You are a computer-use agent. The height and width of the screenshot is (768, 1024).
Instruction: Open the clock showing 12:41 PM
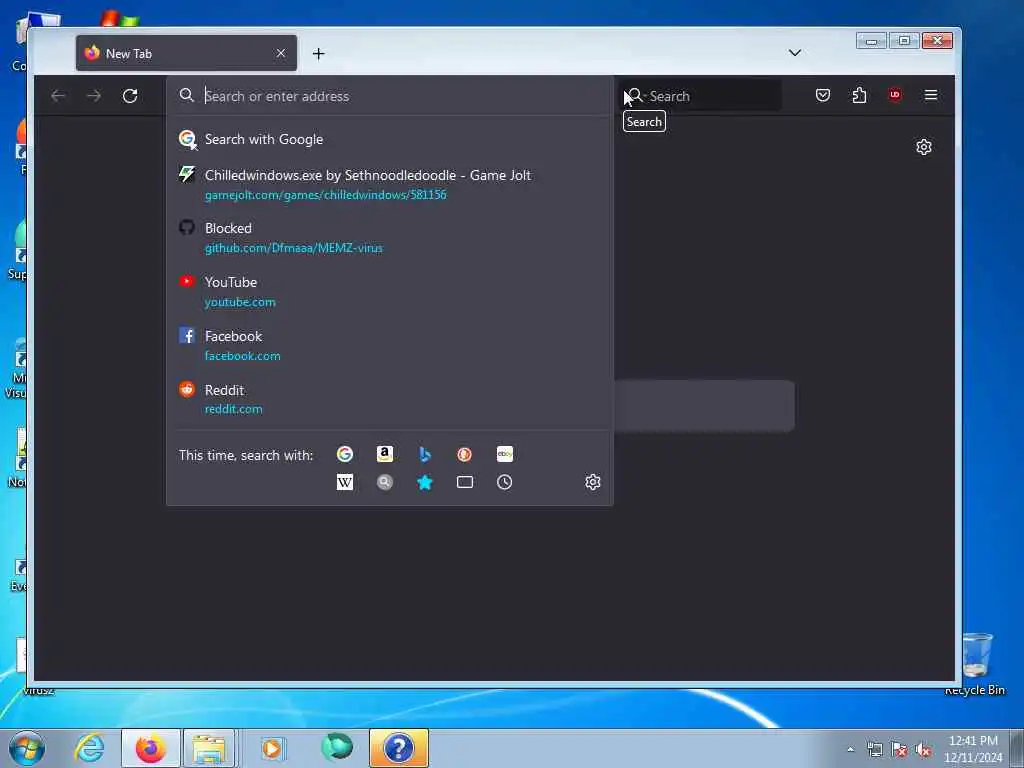[x=973, y=749]
